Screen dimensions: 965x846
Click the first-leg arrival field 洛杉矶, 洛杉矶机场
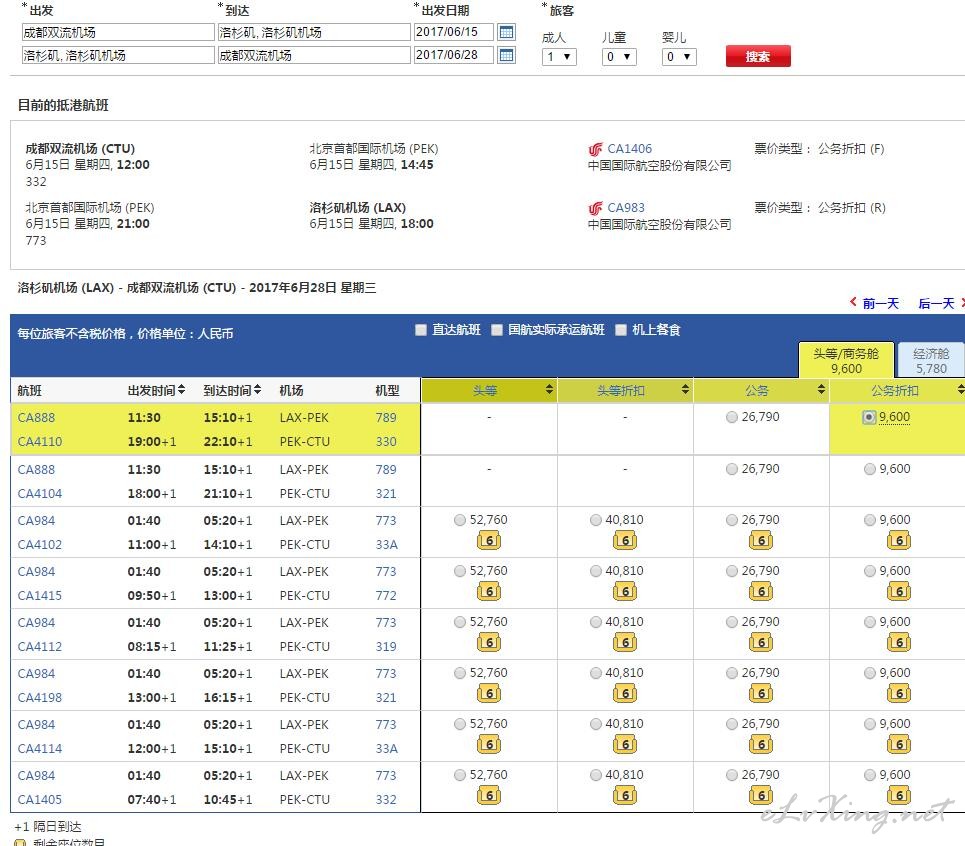[x=314, y=32]
